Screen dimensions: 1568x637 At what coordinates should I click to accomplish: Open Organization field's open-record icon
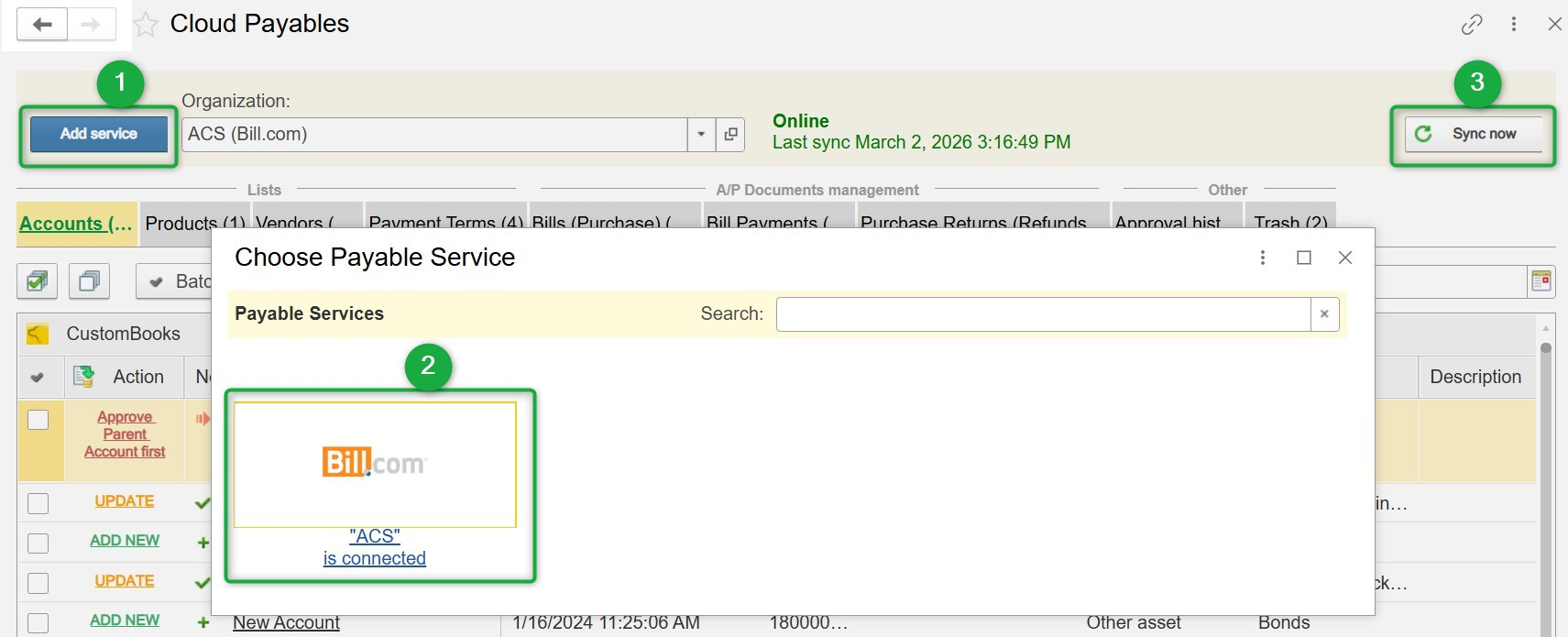coord(730,135)
